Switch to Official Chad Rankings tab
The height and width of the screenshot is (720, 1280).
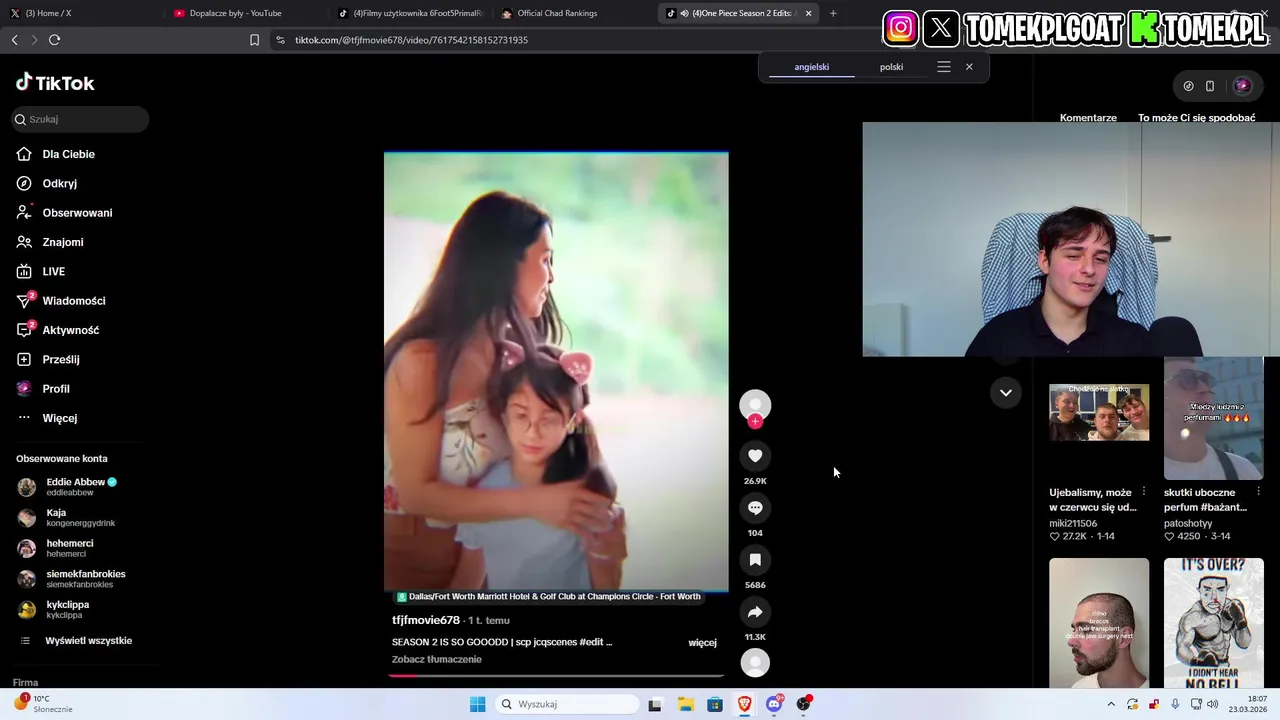570,13
